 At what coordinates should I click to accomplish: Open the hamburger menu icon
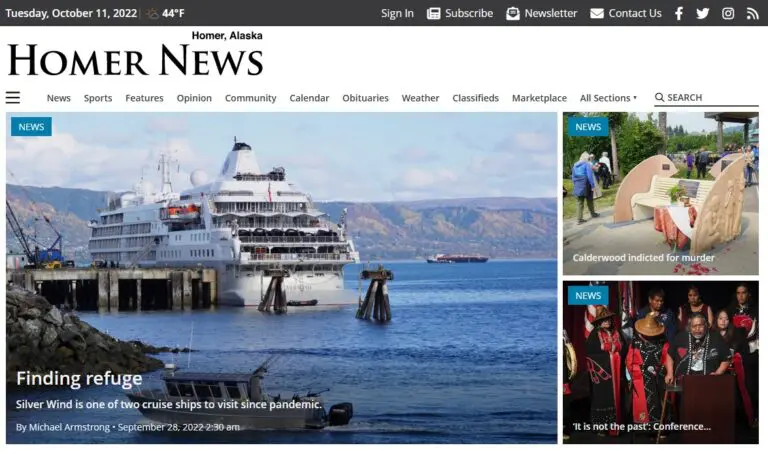(x=13, y=97)
